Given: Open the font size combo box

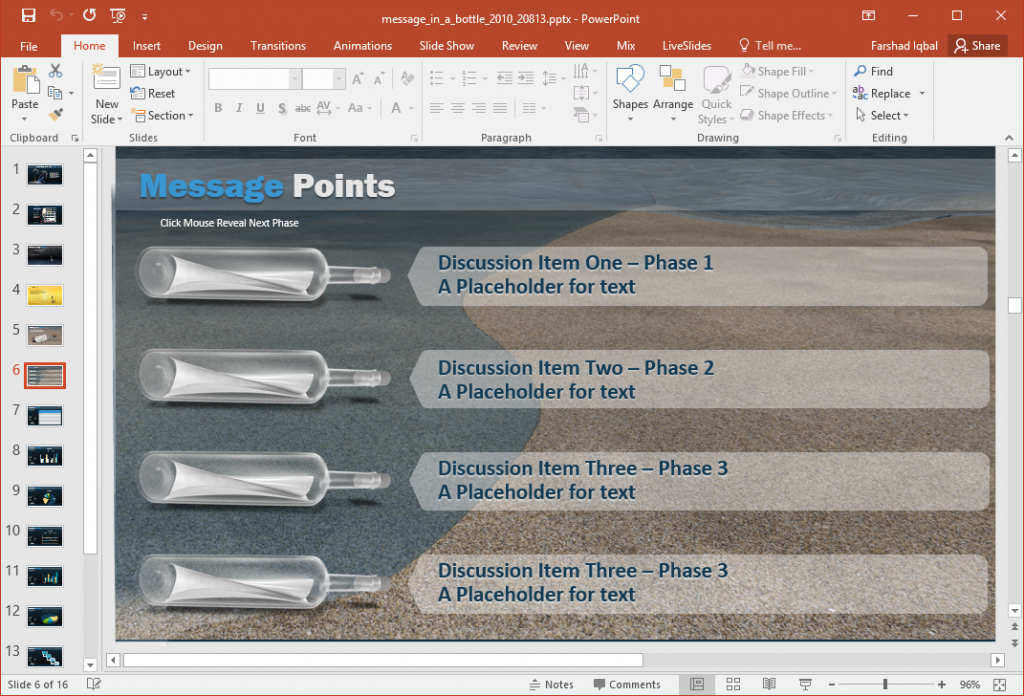Looking at the screenshot, I should pyautogui.click(x=323, y=79).
